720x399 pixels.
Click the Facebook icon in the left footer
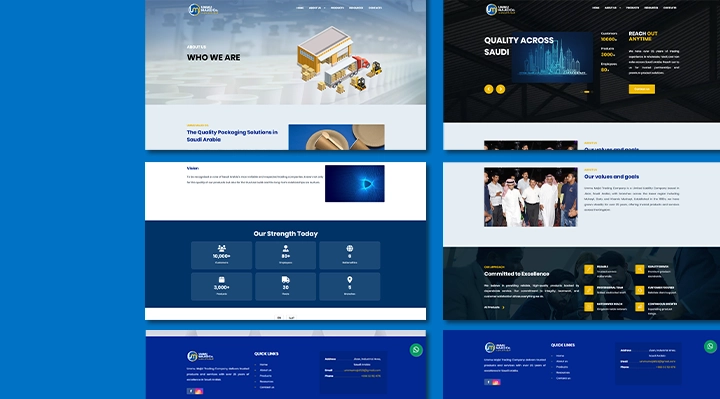coord(191,391)
